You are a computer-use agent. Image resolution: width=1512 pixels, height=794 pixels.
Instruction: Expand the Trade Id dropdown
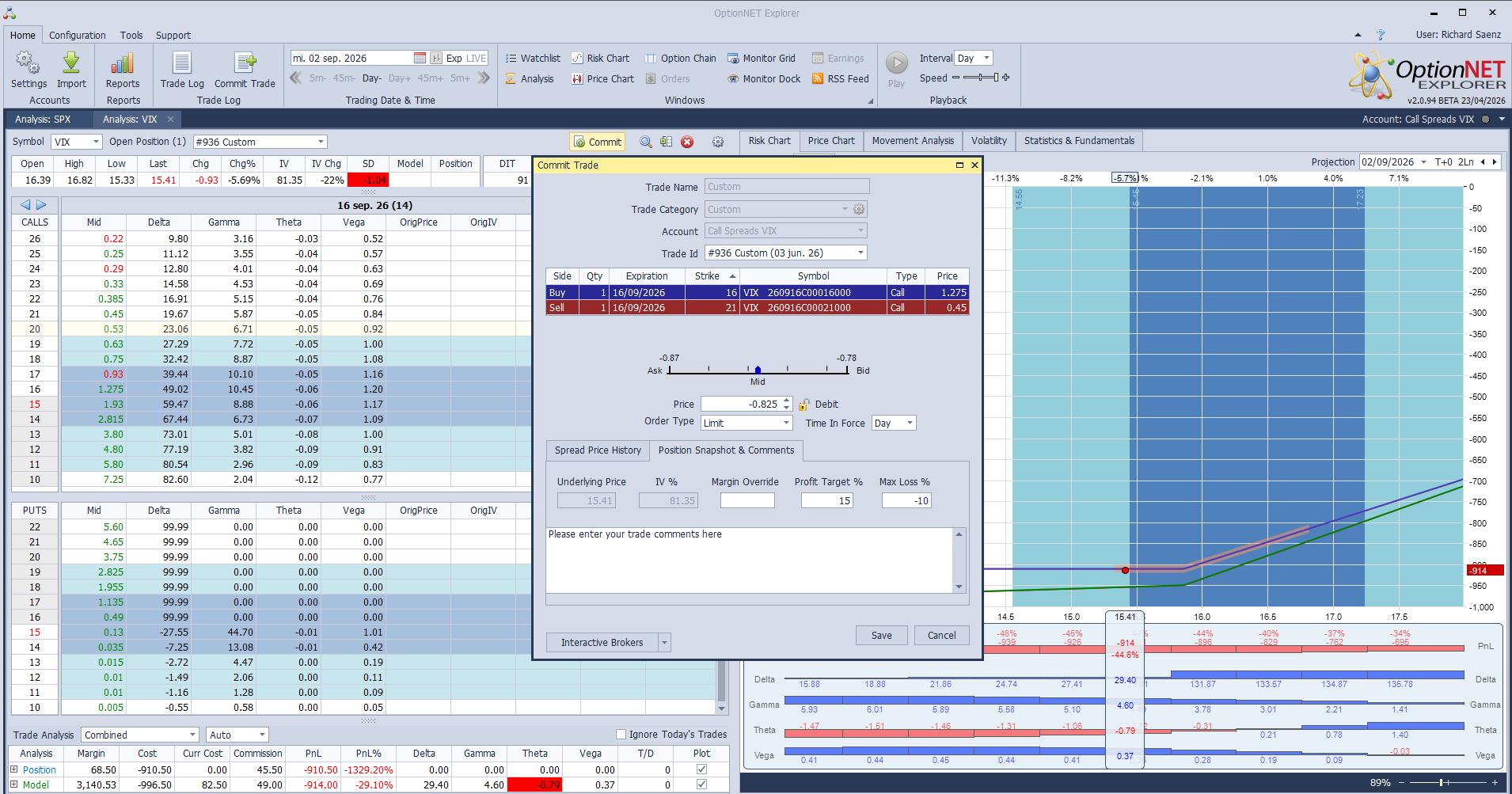coord(861,253)
